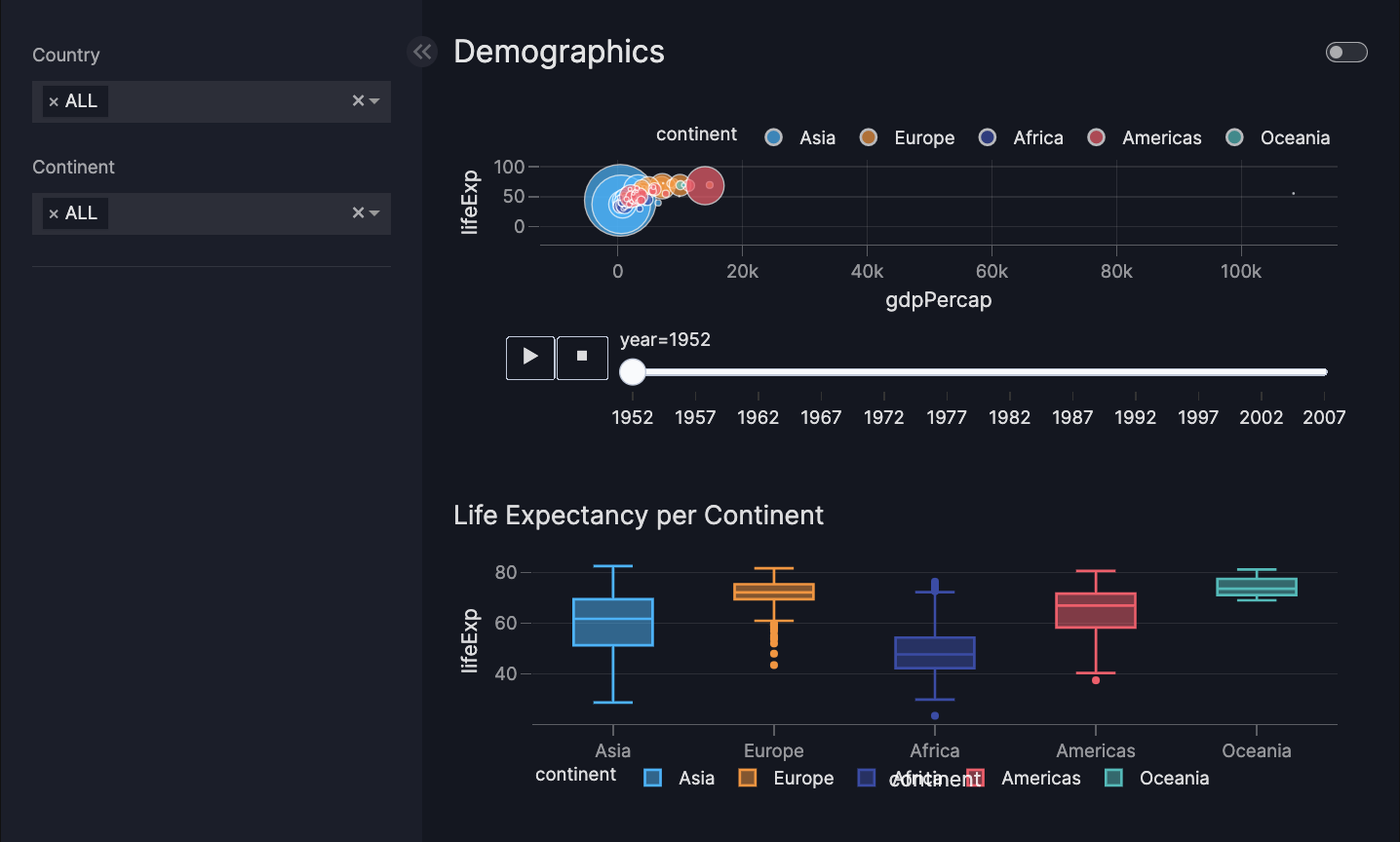Click the year slider handle at 1952
The width and height of the screenshot is (1400, 842).
(633, 372)
